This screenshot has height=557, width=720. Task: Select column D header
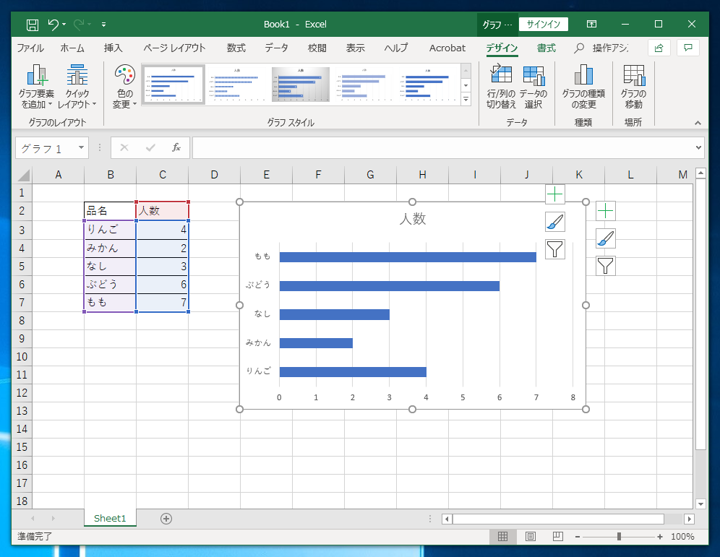(214, 175)
